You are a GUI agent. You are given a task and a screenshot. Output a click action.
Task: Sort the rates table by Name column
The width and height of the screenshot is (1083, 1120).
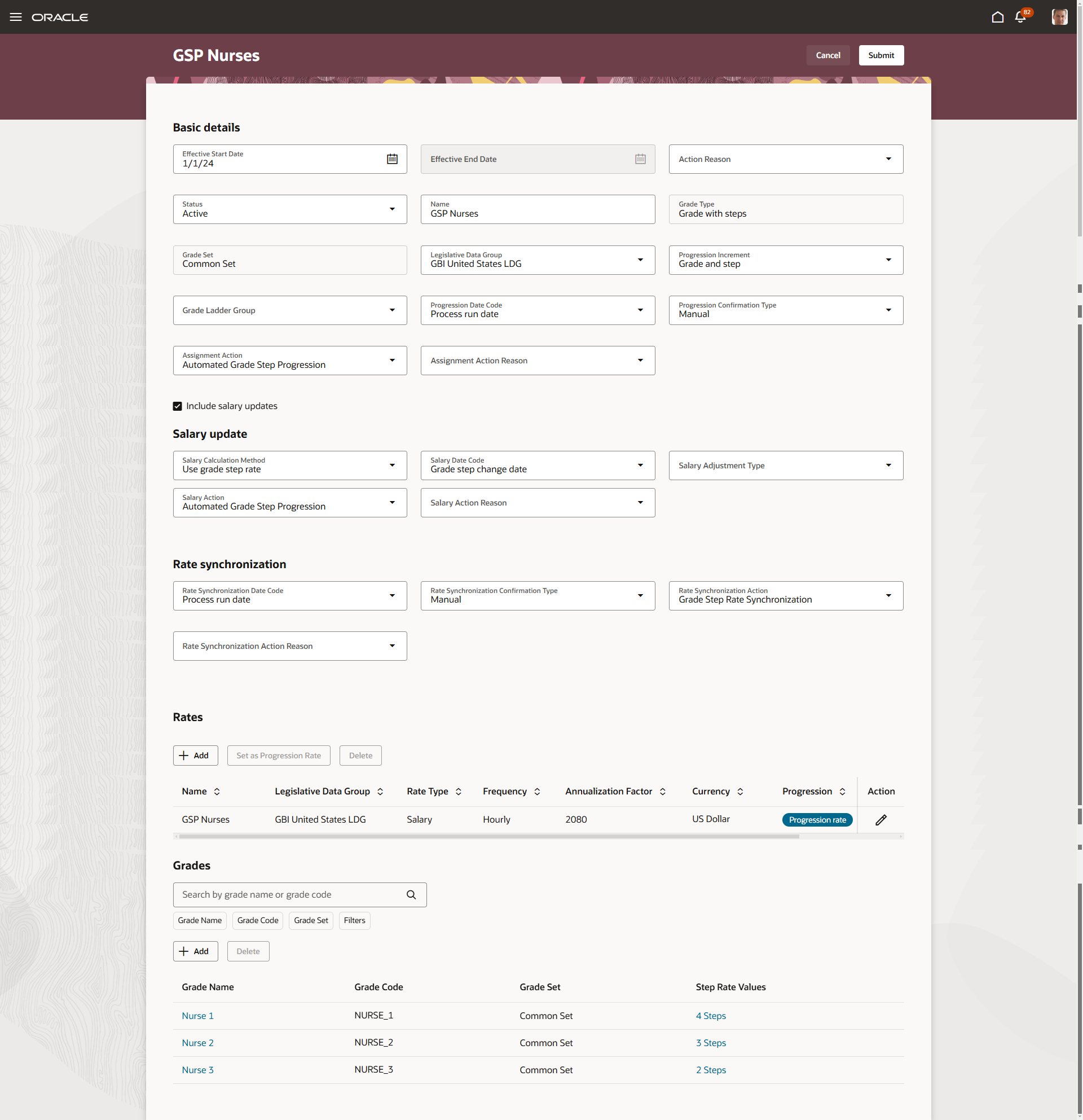coord(217,792)
